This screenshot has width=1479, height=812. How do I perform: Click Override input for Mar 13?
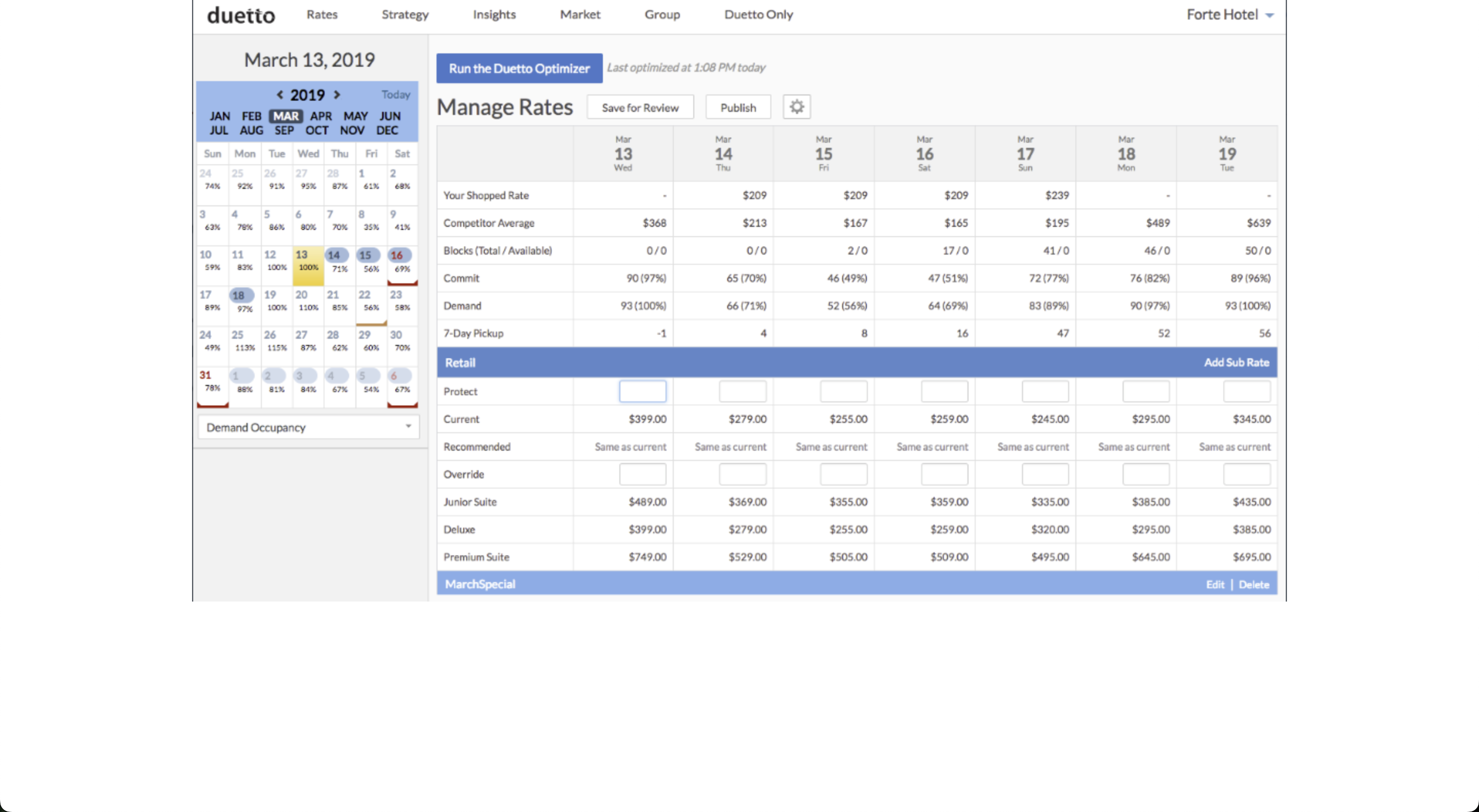[x=642, y=474]
